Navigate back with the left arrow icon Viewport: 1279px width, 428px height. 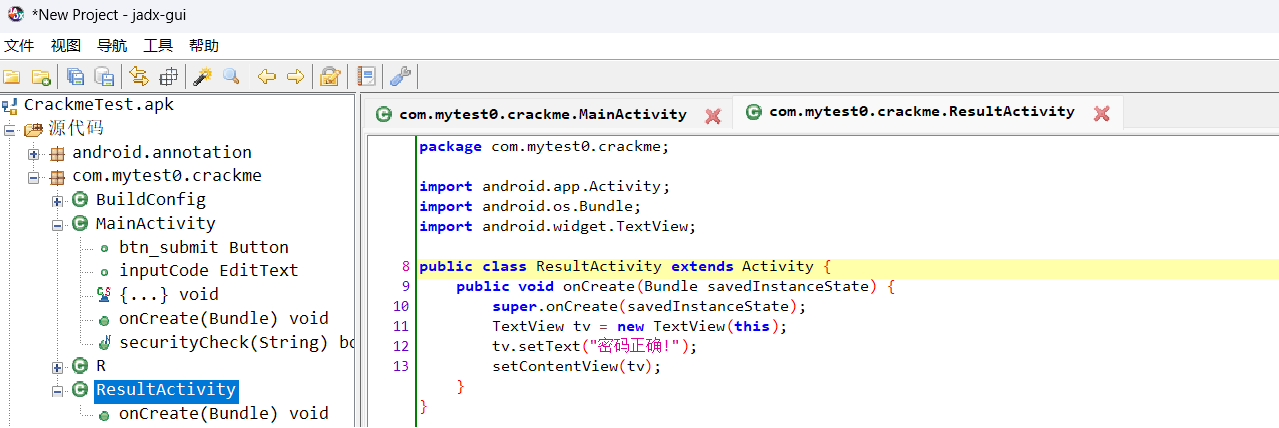pyautogui.click(x=266, y=76)
